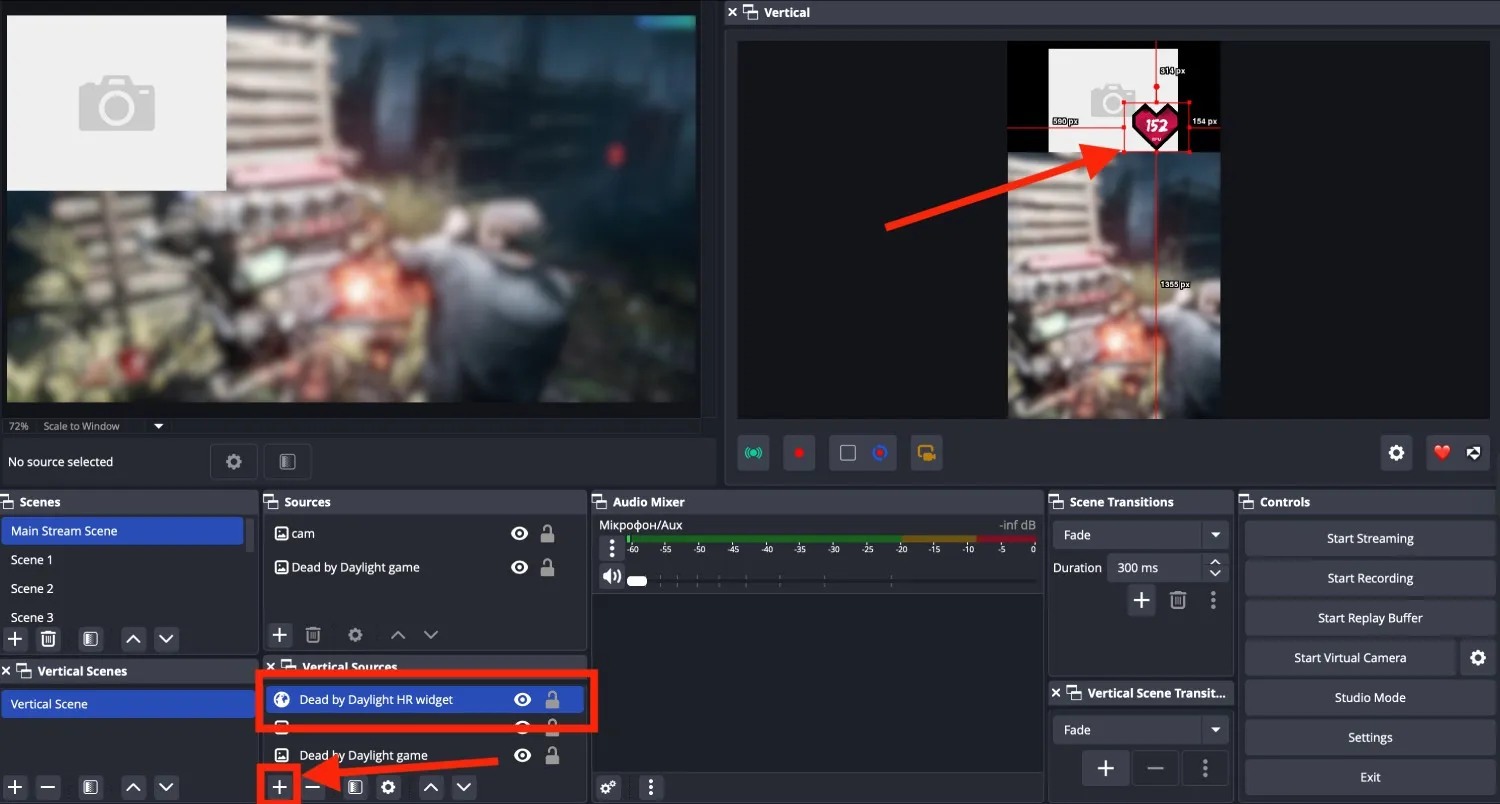Click the red heart icon in Vertical dock
This screenshot has height=804, width=1500.
(x=1441, y=453)
